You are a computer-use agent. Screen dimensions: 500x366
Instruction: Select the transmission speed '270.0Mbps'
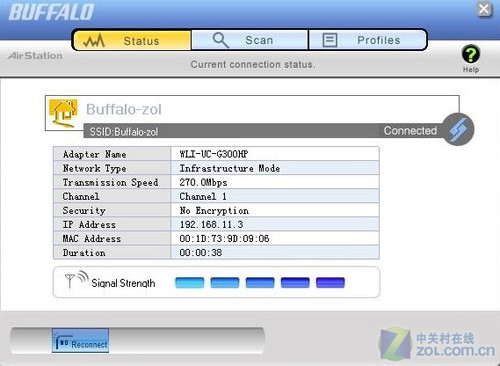(203, 182)
